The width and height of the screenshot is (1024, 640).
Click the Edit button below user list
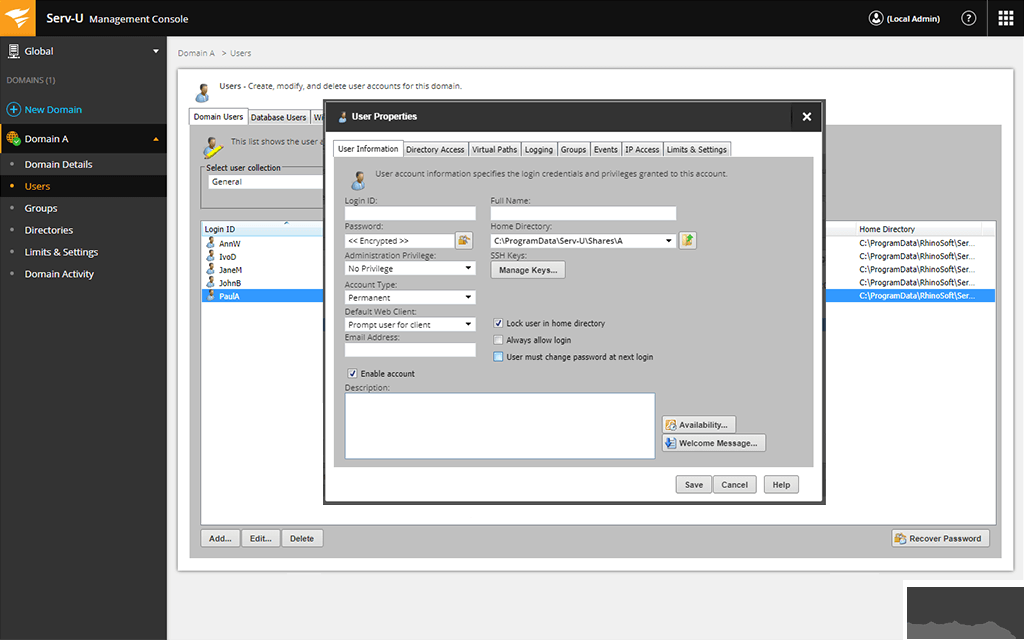(x=261, y=538)
